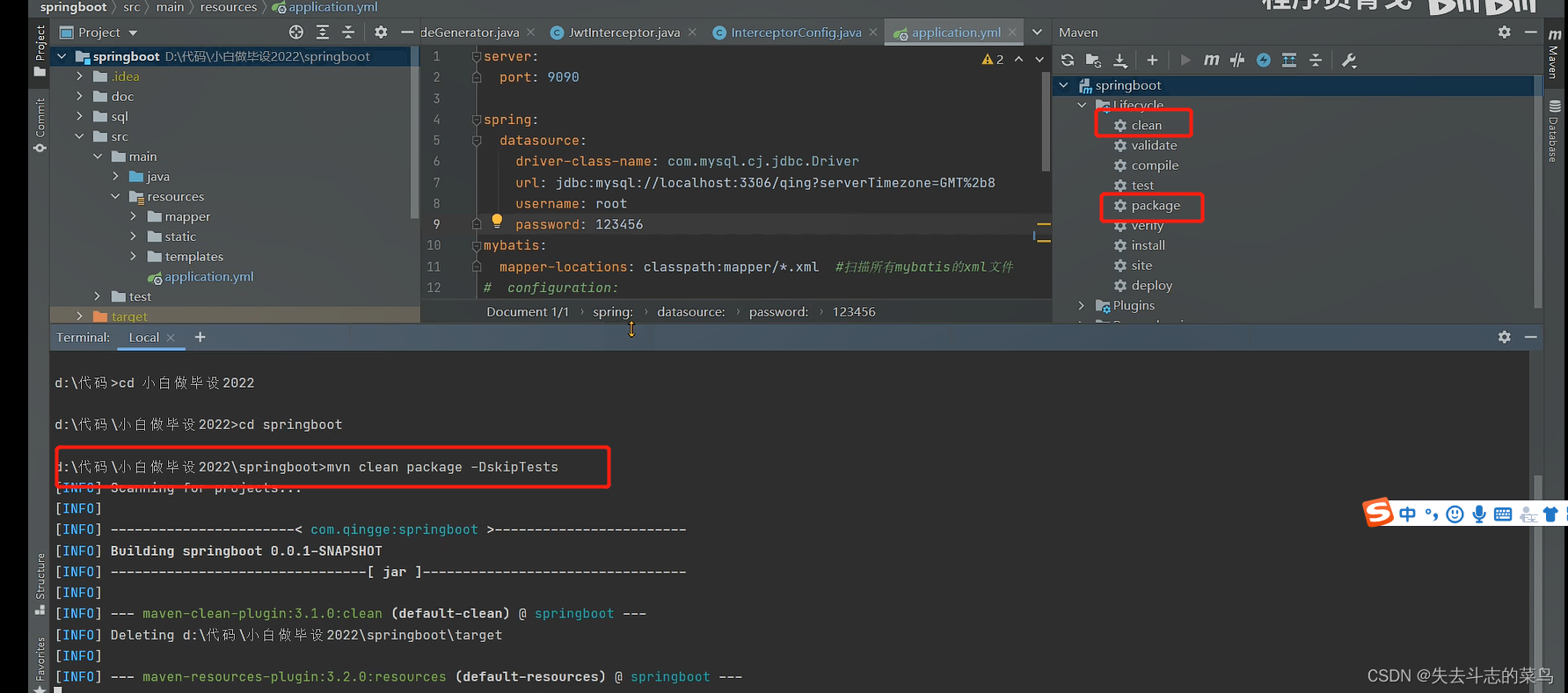Toggle Sogou Chinese/English input mode
The width and height of the screenshot is (1568, 693).
coord(1408,514)
